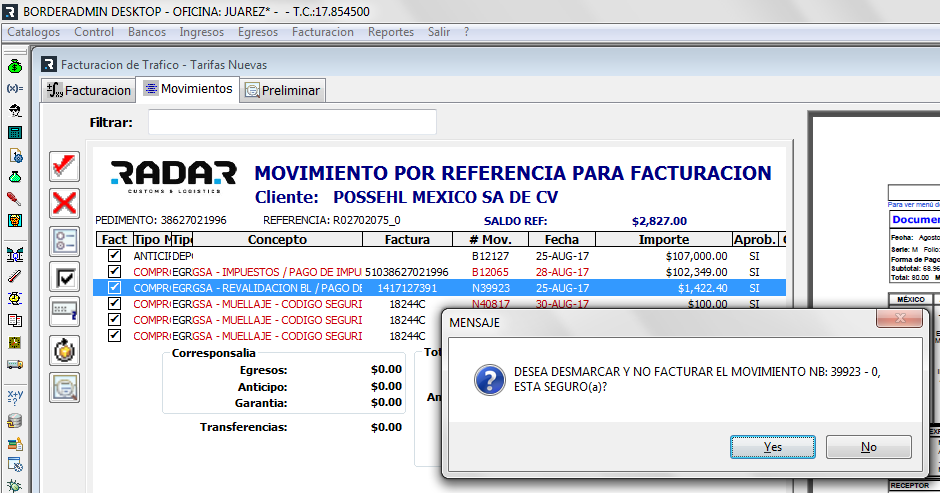Uncheck Fact box for movement B12065
Image resolution: width=940 pixels, height=493 pixels.
coord(114,272)
